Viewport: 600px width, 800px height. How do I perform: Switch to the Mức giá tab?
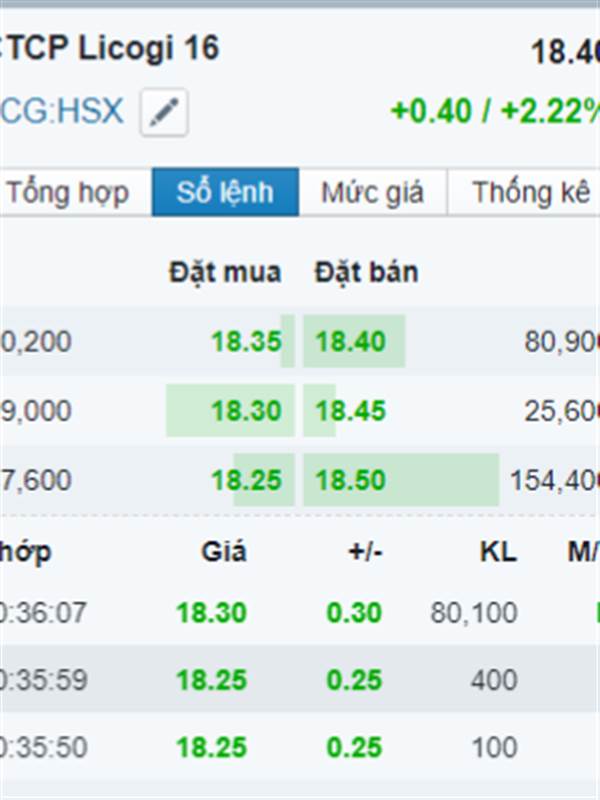[372, 192]
